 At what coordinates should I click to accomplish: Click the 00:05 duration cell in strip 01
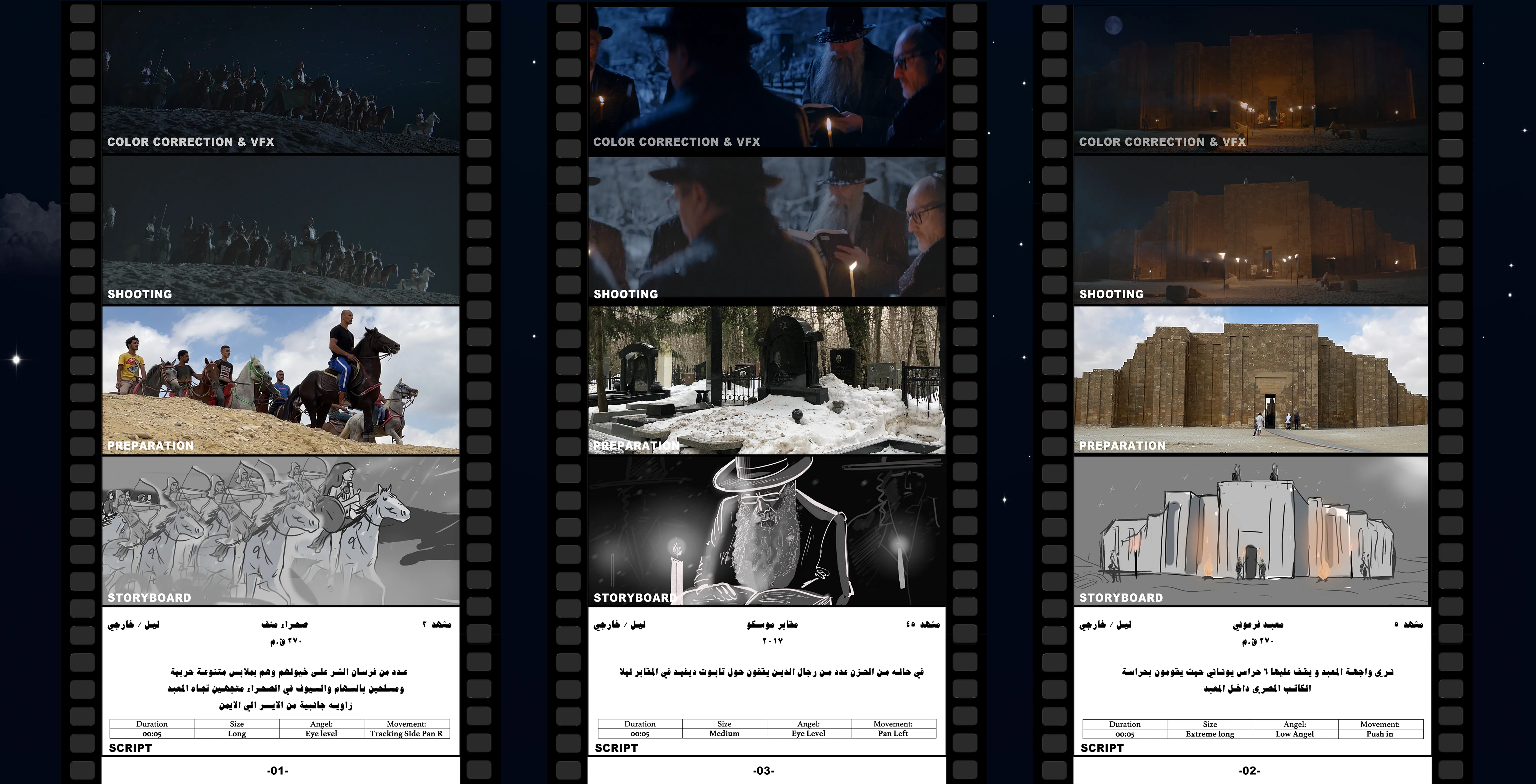[x=152, y=734]
